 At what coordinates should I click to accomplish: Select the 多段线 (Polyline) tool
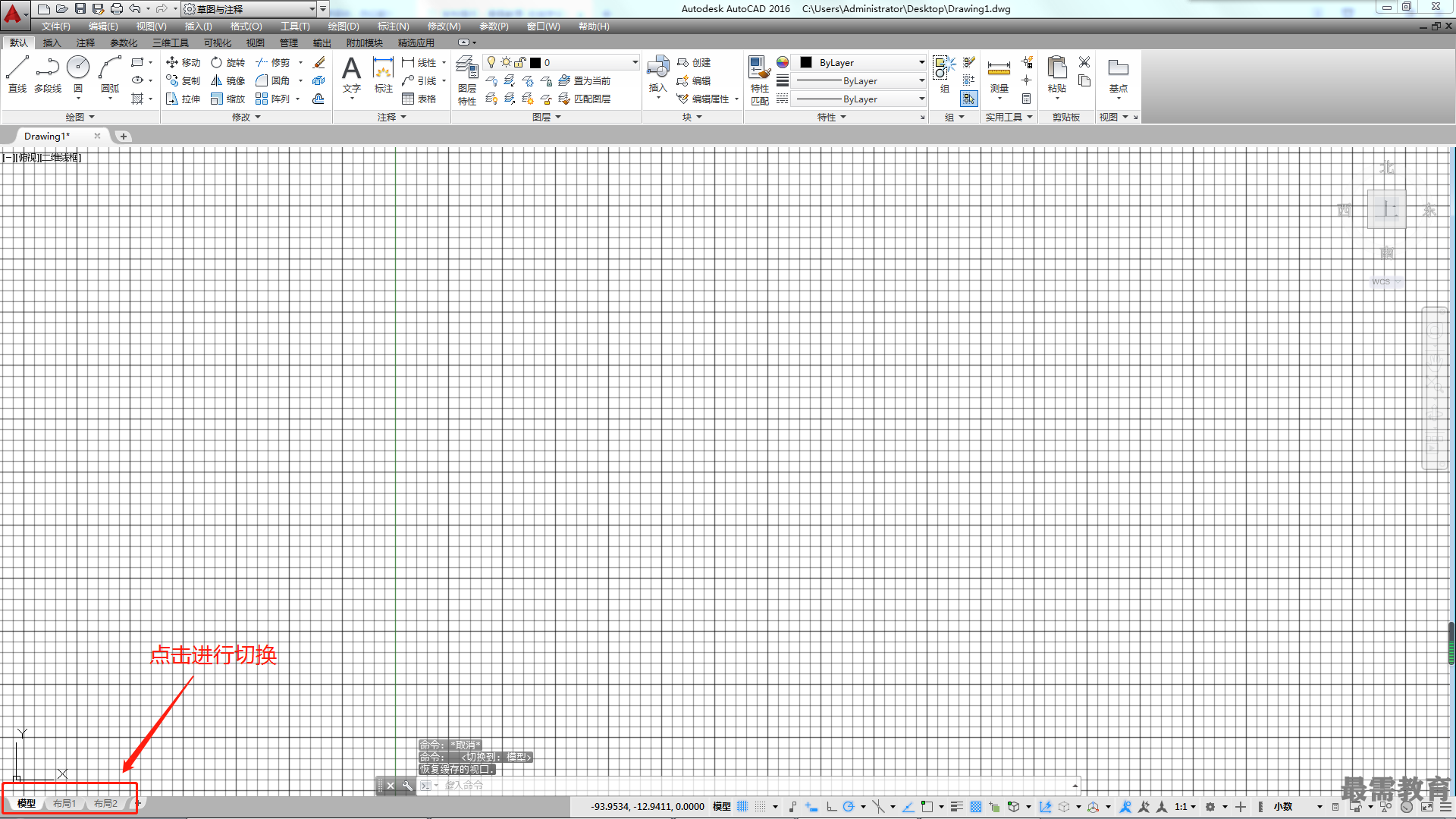(x=48, y=74)
